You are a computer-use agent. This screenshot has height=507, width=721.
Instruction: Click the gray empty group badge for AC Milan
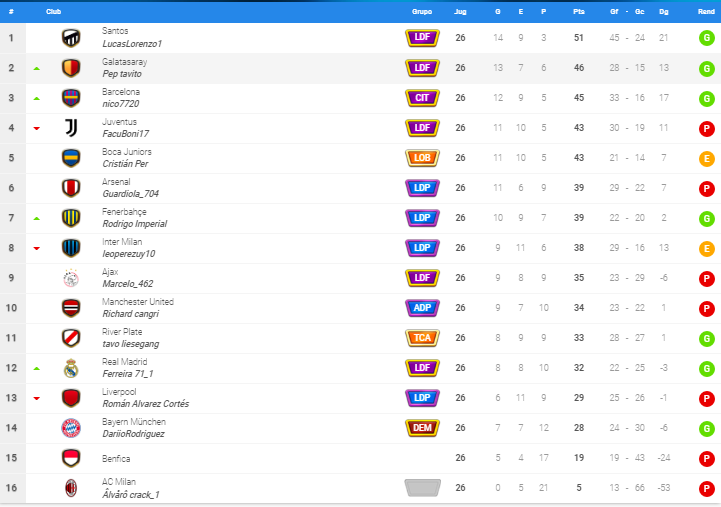[422, 488]
